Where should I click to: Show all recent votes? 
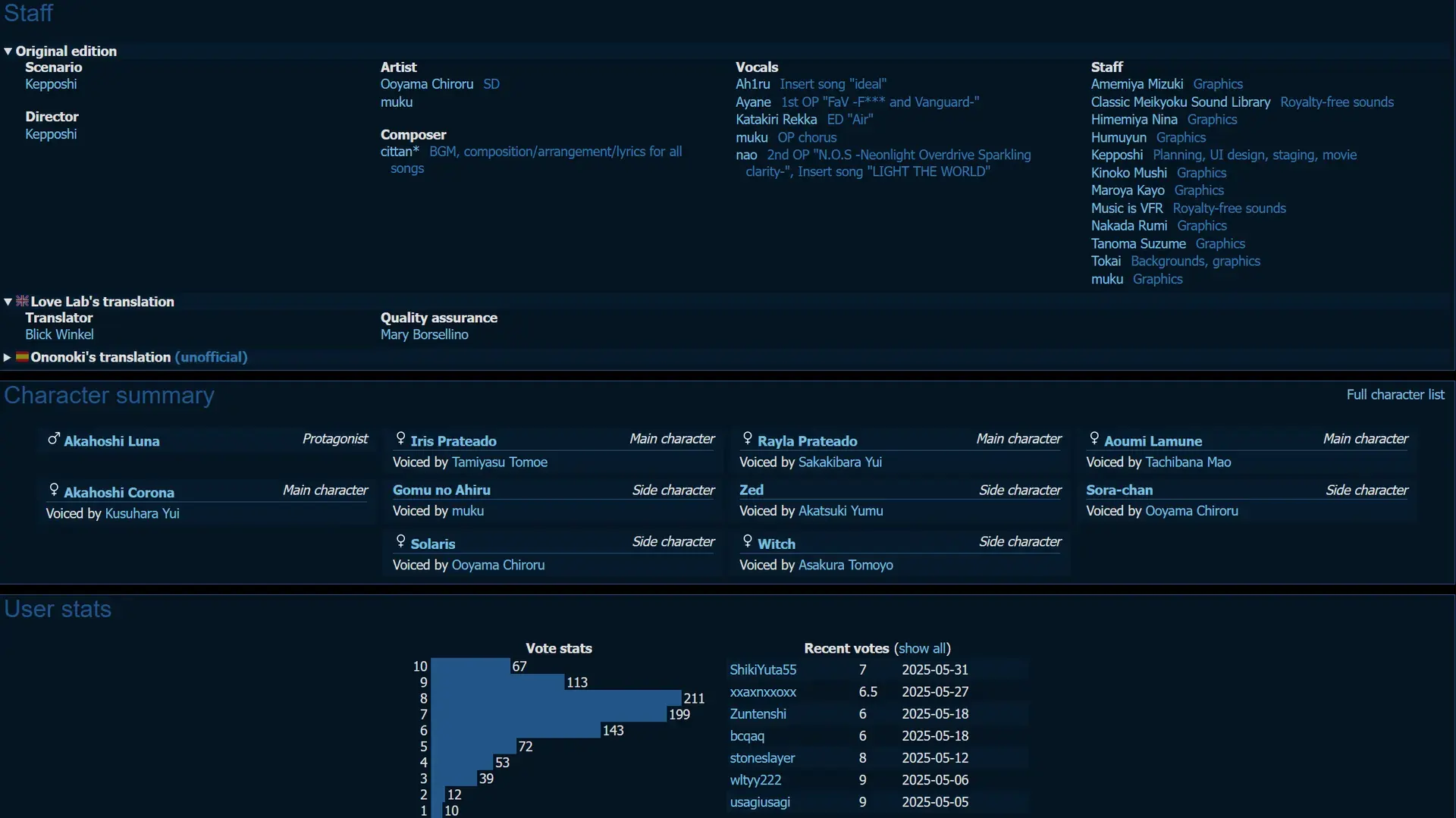coord(922,649)
